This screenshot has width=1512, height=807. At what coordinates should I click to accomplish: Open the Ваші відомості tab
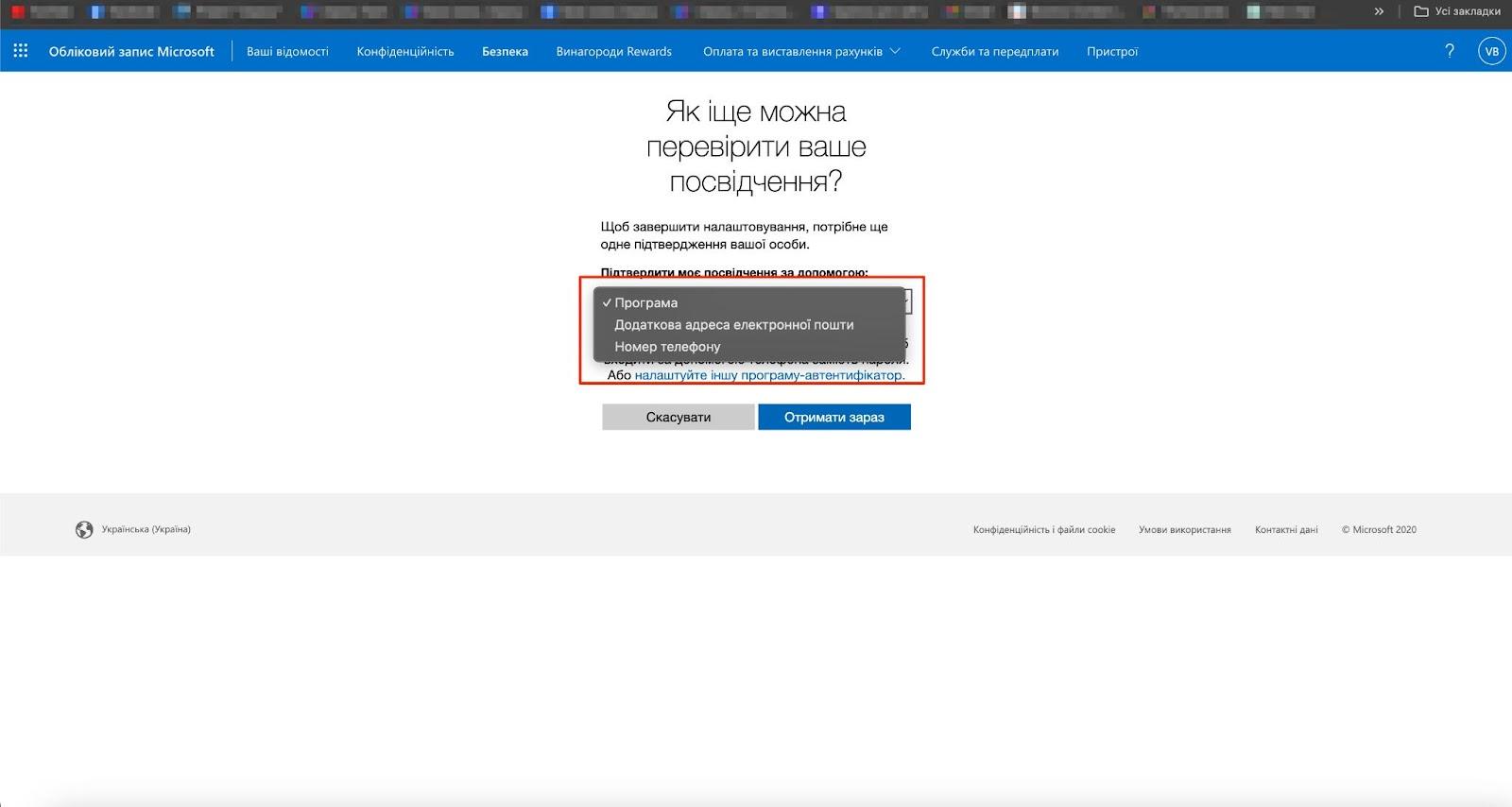(x=287, y=51)
